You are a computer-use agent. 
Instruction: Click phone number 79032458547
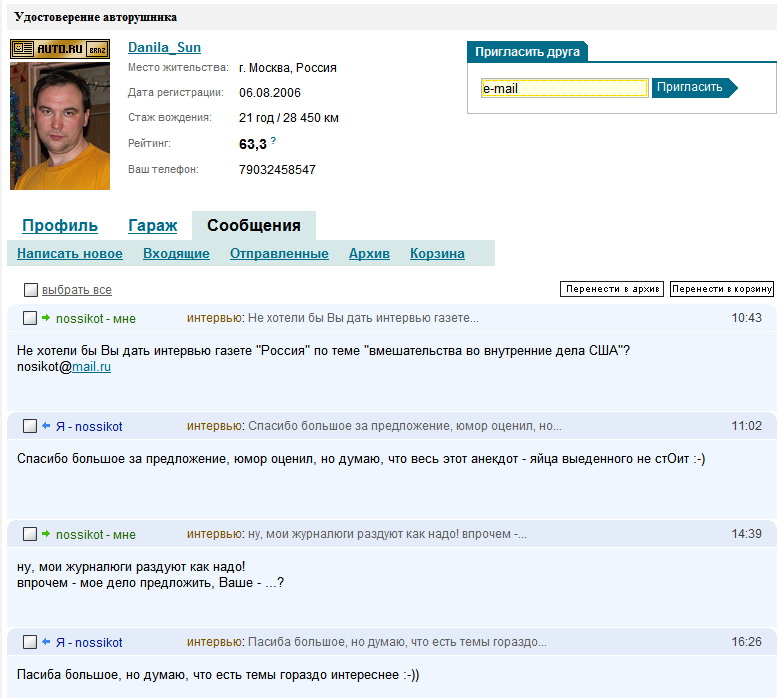(x=277, y=170)
